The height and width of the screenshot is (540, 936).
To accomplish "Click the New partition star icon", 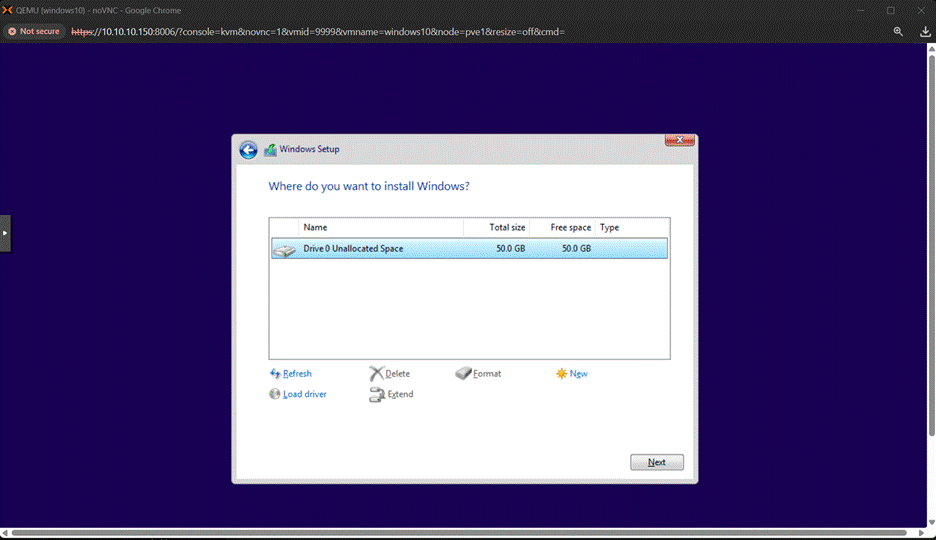I will click(561, 374).
